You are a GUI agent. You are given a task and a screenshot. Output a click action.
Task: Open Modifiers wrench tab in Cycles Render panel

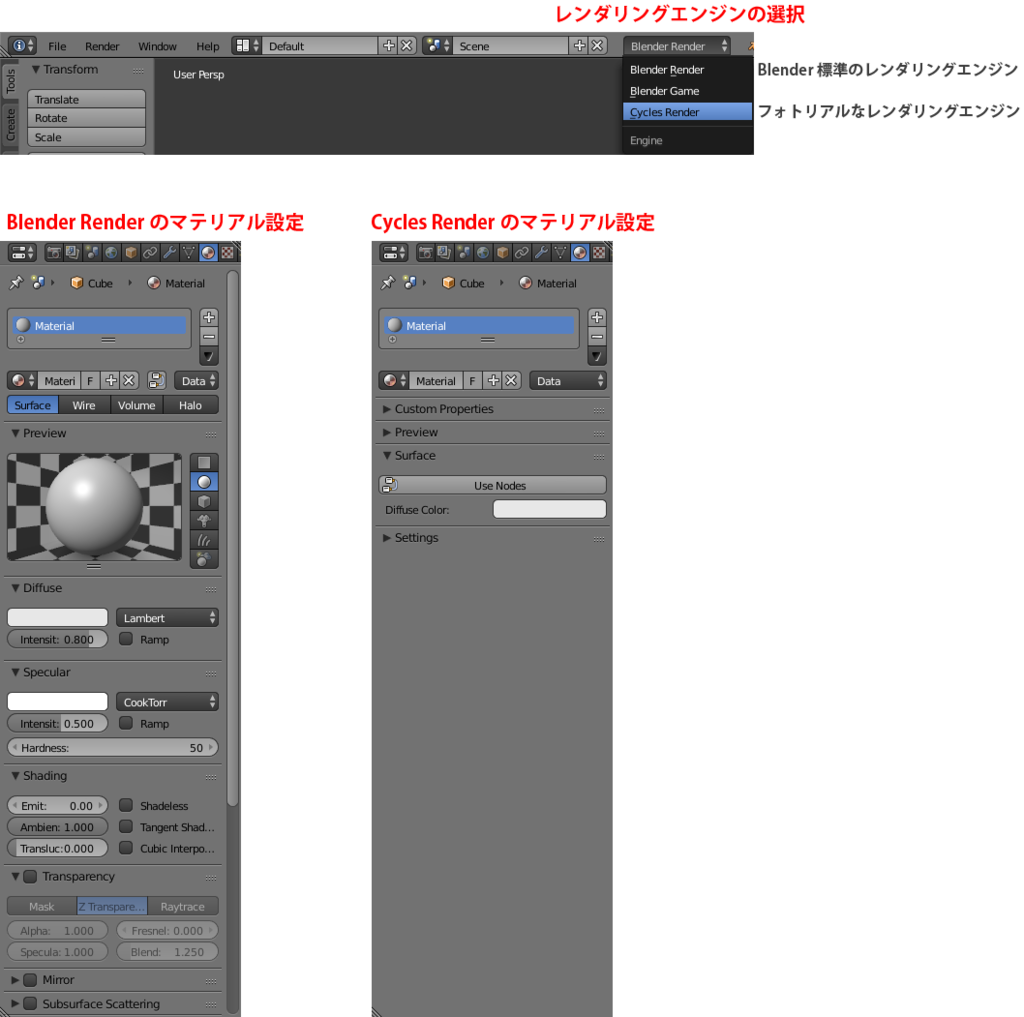[541, 253]
